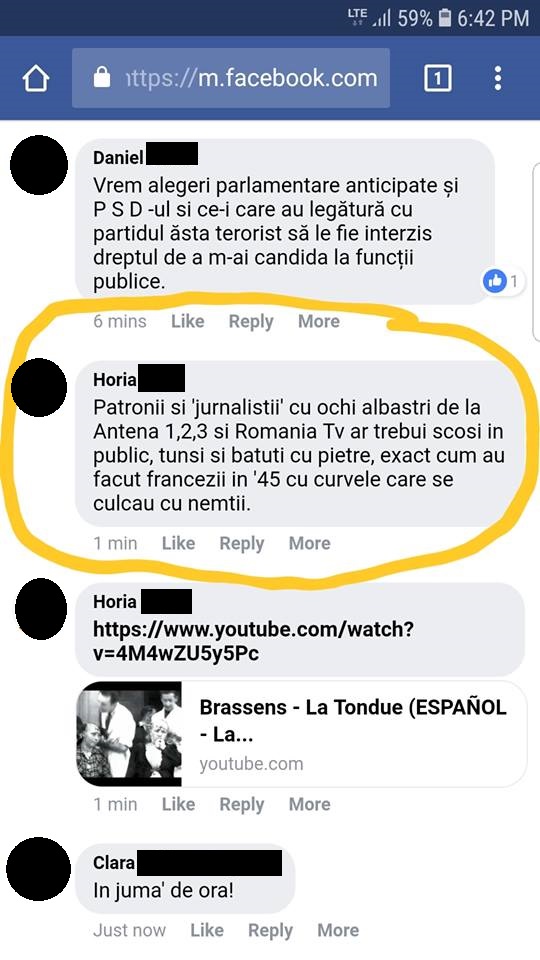This screenshot has height=960, width=540.
Task: Reply to Horia's circled comment
Action: (242, 544)
